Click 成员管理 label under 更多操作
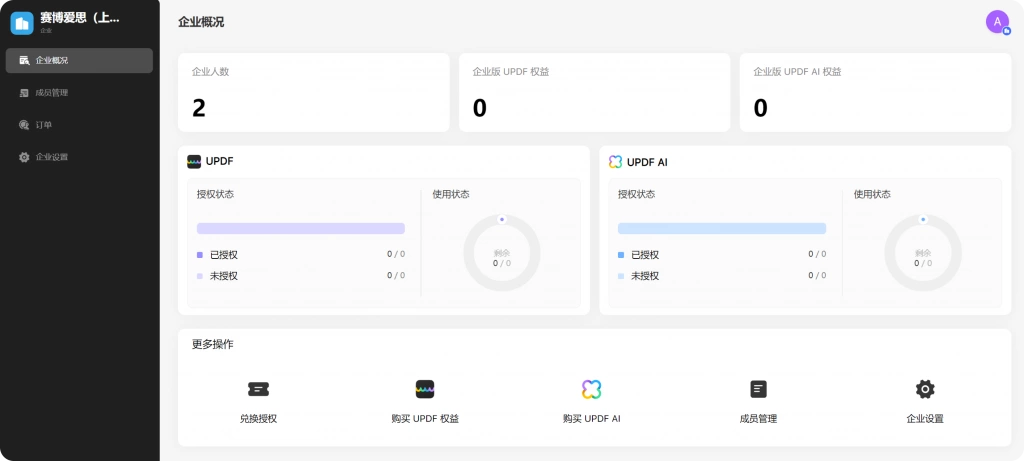This screenshot has width=1024, height=461. point(758,419)
